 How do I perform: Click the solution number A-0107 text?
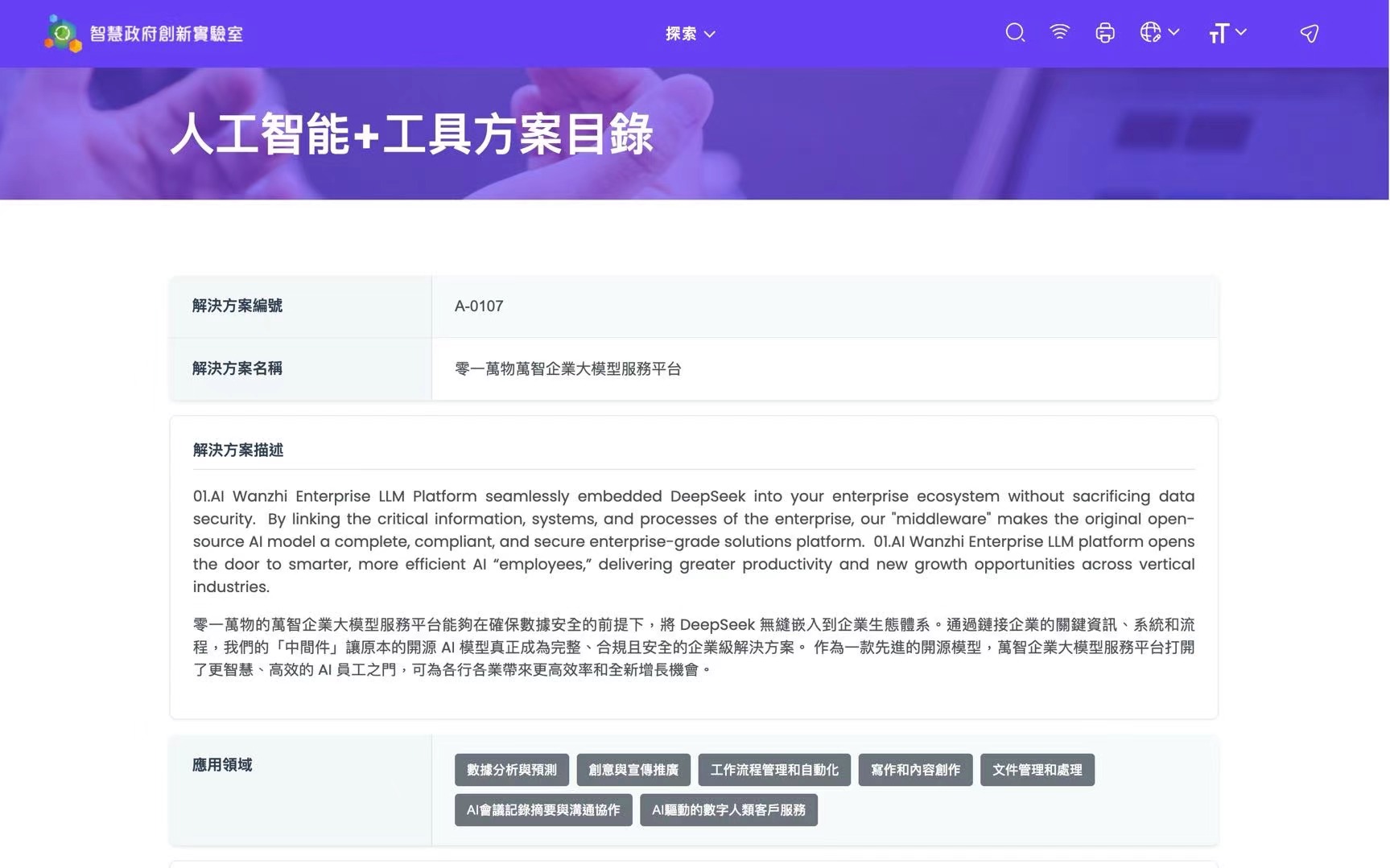(479, 306)
